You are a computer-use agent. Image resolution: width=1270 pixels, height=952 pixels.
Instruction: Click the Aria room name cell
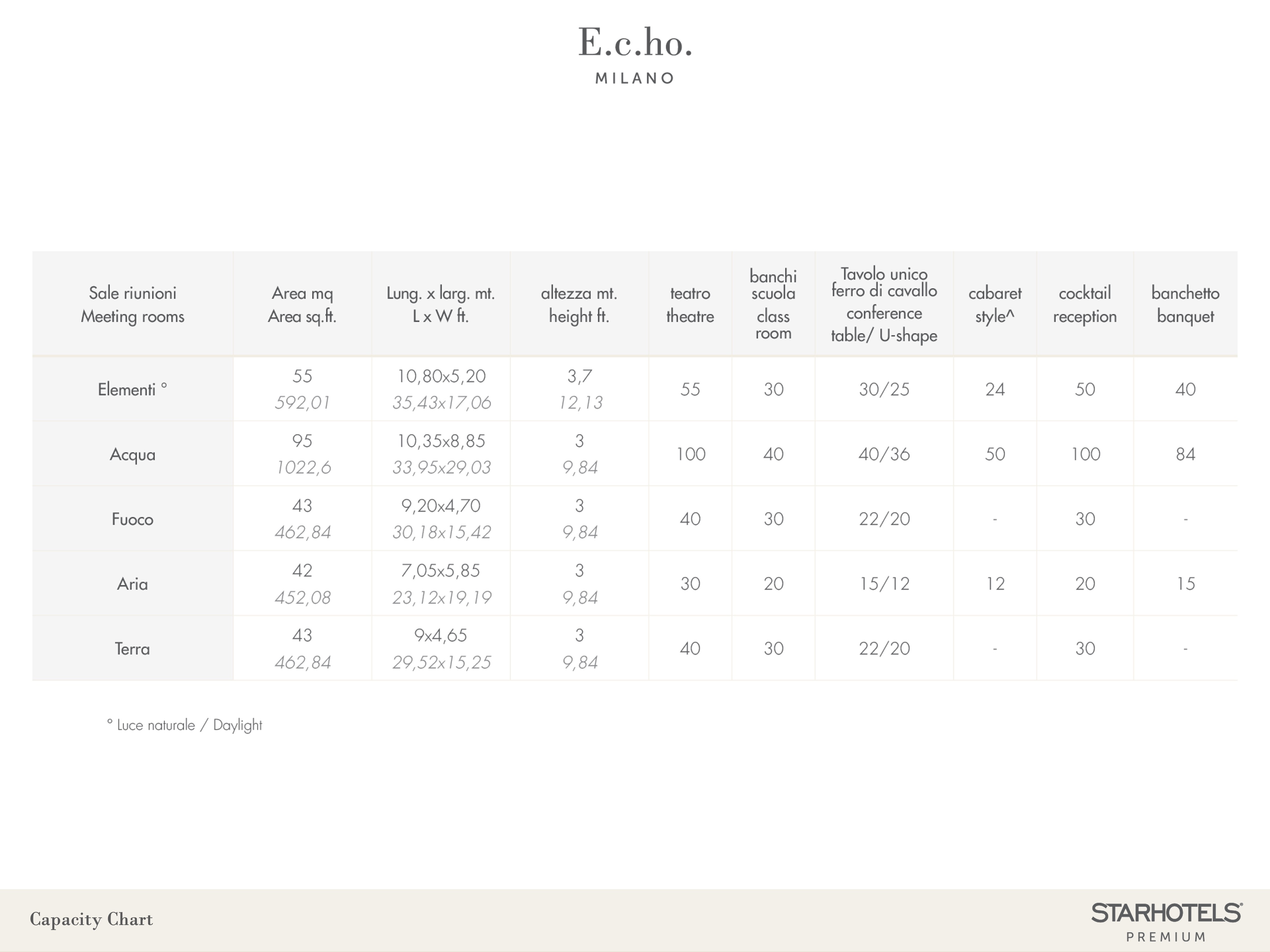[x=133, y=584]
